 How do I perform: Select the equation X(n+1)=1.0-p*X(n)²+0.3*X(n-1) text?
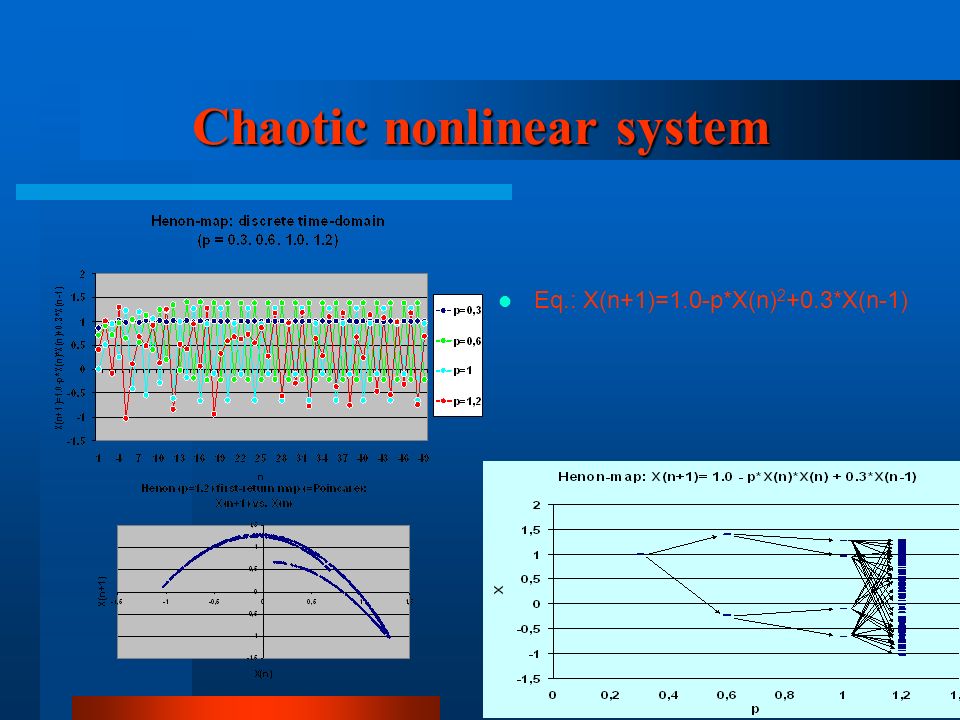(721, 301)
